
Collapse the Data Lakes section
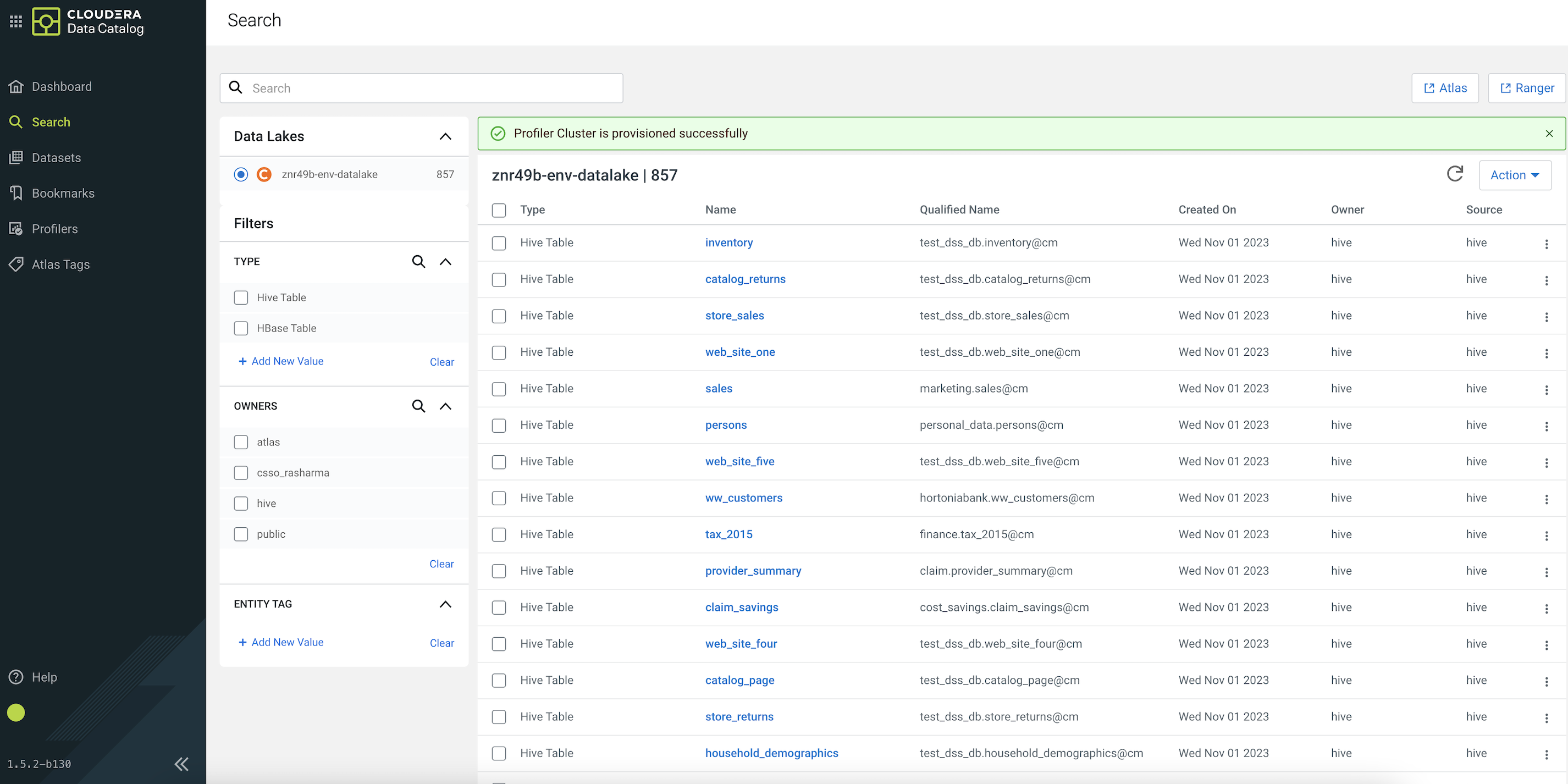[x=445, y=136]
